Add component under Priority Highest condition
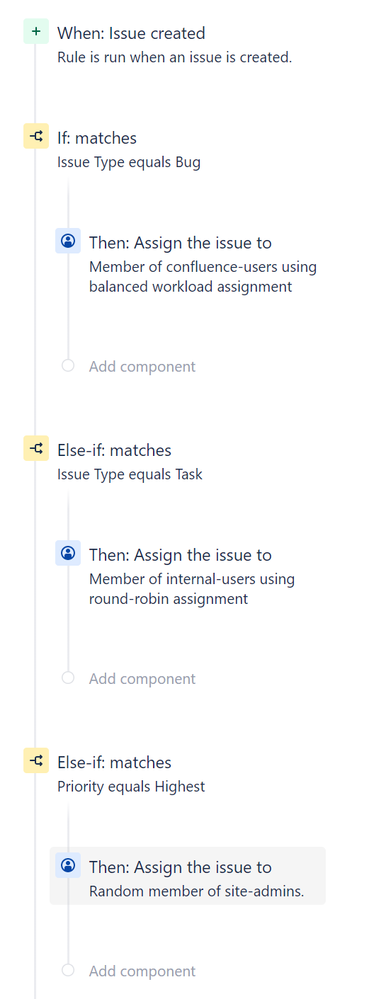 [142, 971]
